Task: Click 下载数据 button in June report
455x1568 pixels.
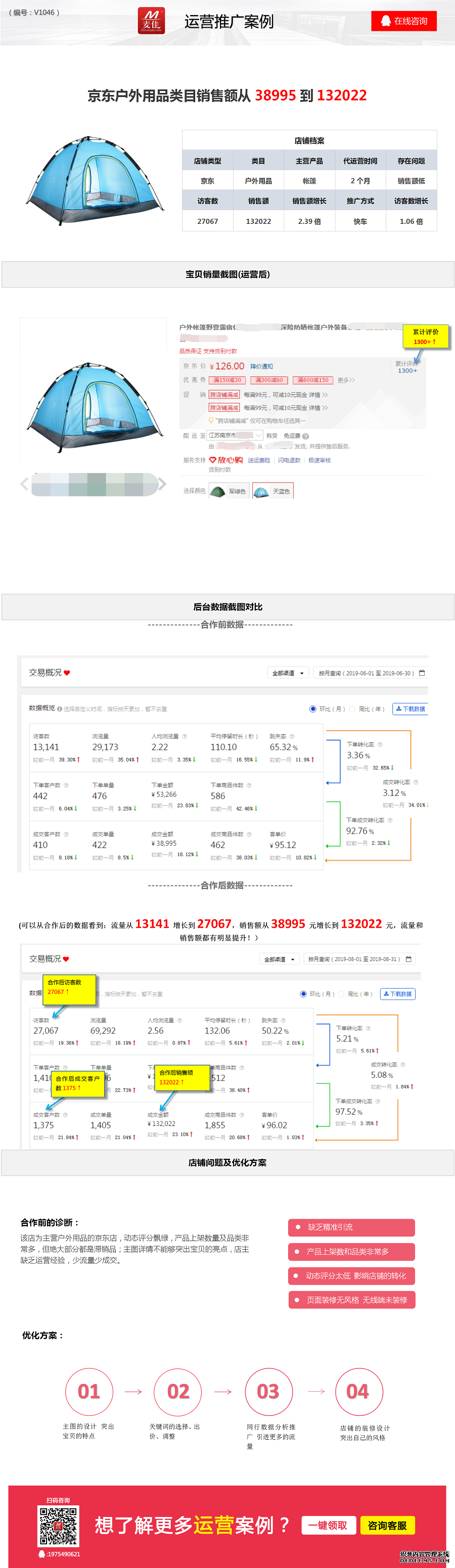Action: point(410,708)
